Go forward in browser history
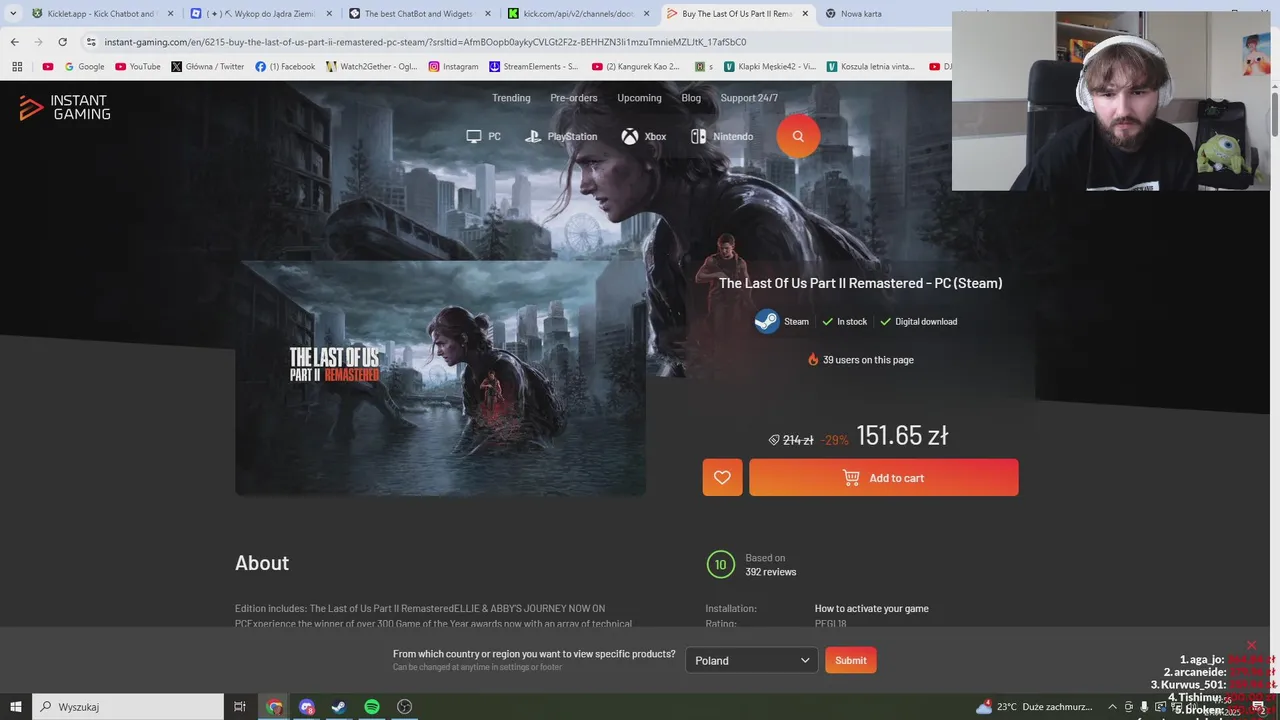The height and width of the screenshot is (720, 1280). tap(38, 42)
